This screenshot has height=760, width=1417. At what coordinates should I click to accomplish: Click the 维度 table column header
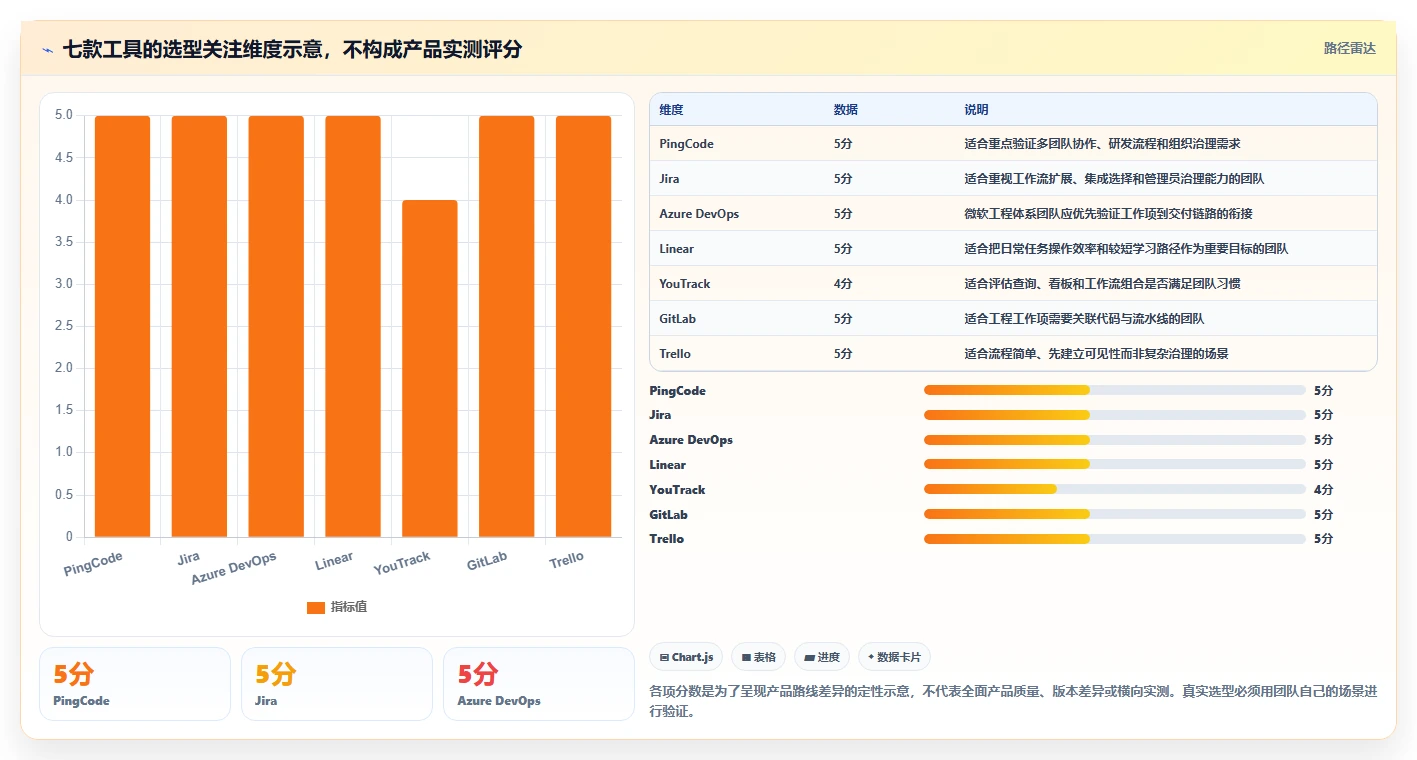[671, 109]
